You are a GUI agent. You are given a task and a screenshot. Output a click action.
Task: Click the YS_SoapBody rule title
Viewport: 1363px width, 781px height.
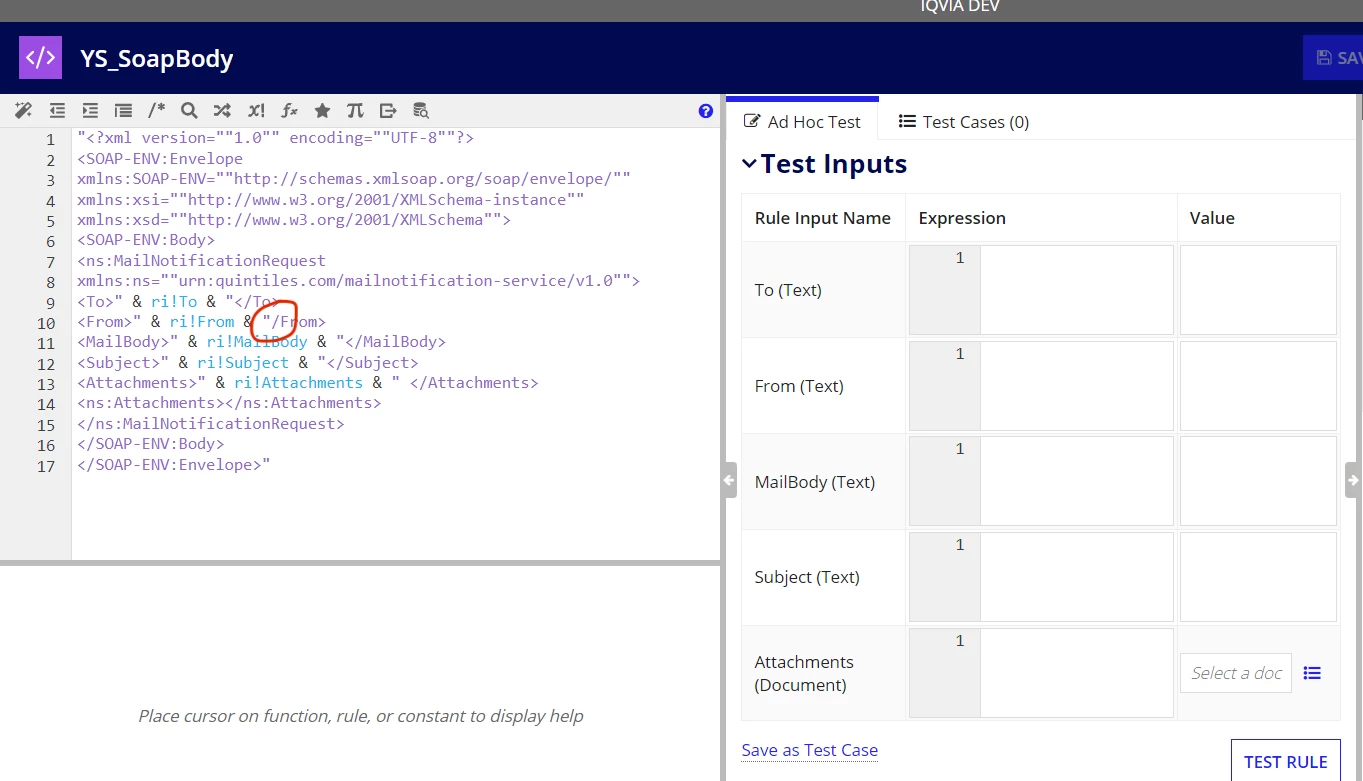[157, 58]
